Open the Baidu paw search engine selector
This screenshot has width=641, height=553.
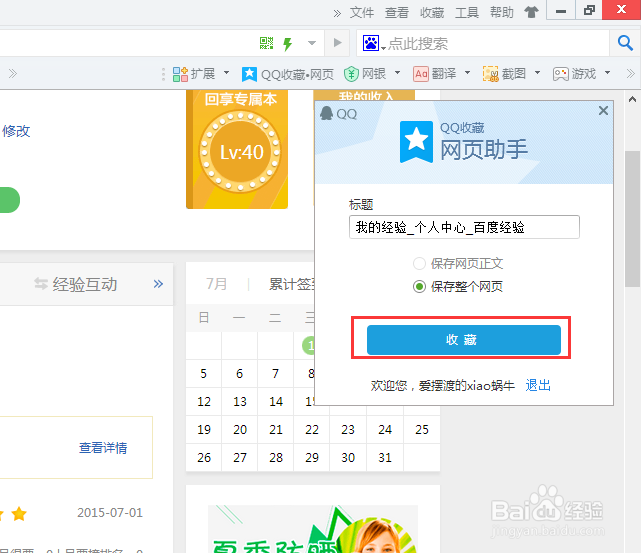pyautogui.click(x=372, y=43)
